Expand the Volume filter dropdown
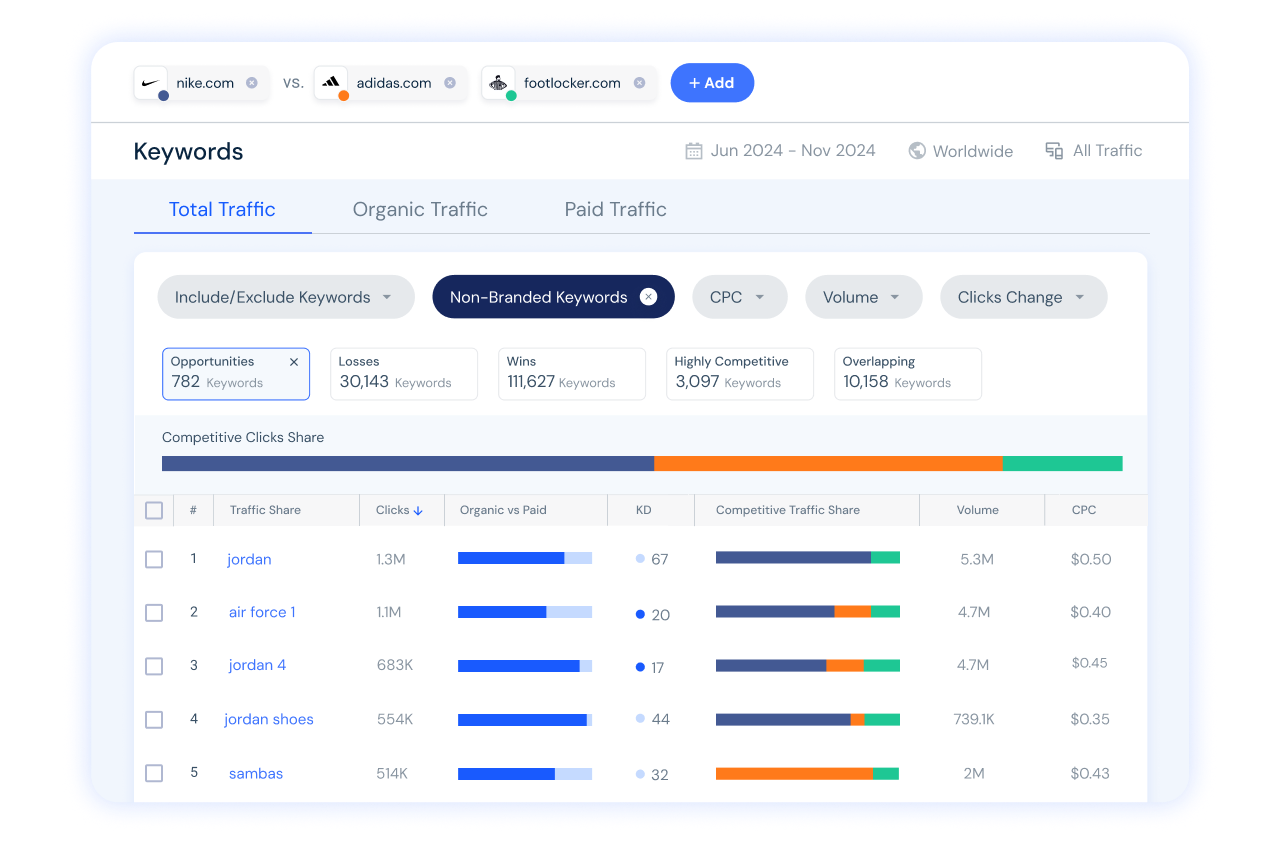The image size is (1280, 856). click(863, 297)
